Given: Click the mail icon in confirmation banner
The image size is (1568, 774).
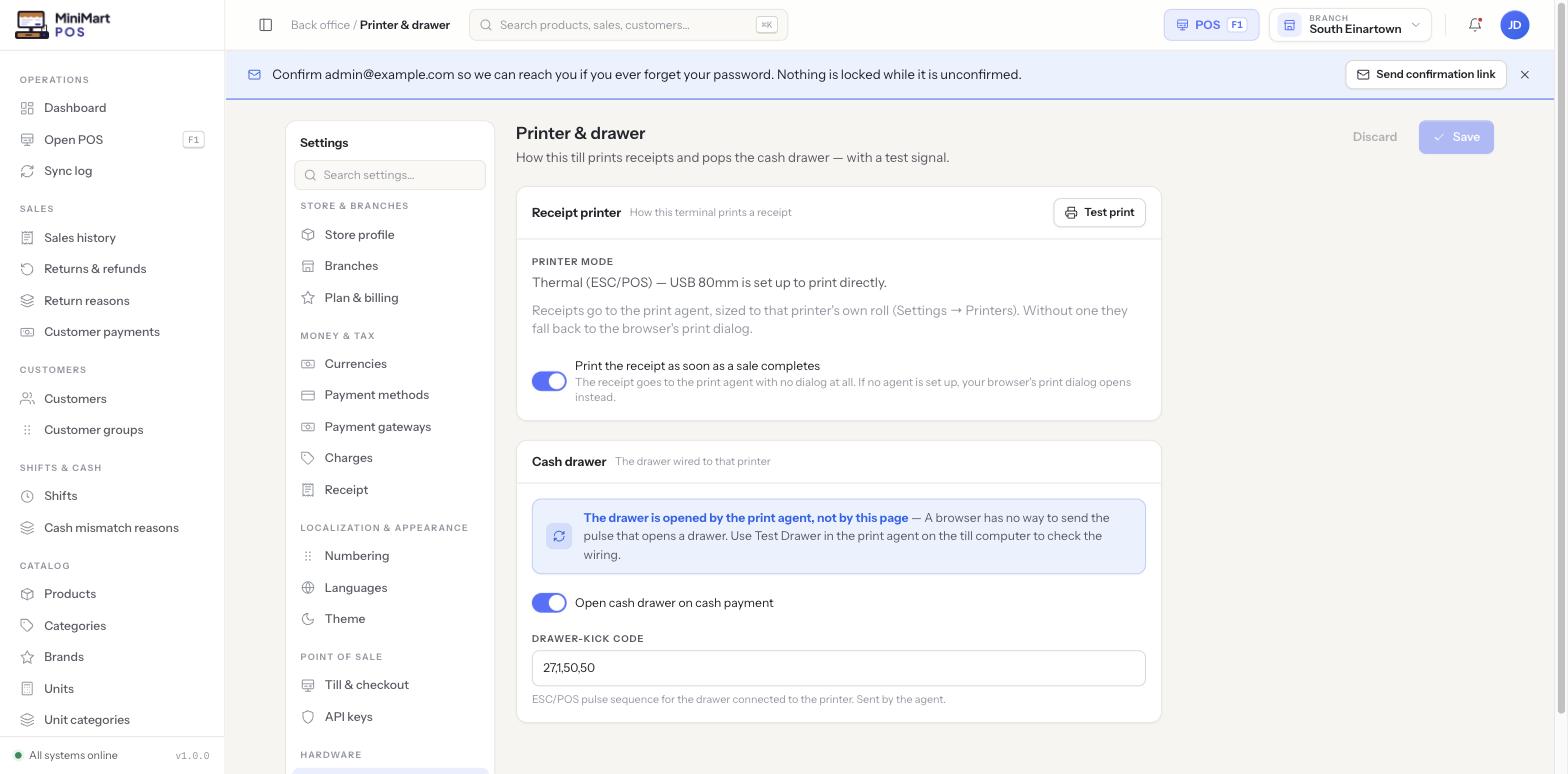Looking at the screenshot, I should coord(254,75).
